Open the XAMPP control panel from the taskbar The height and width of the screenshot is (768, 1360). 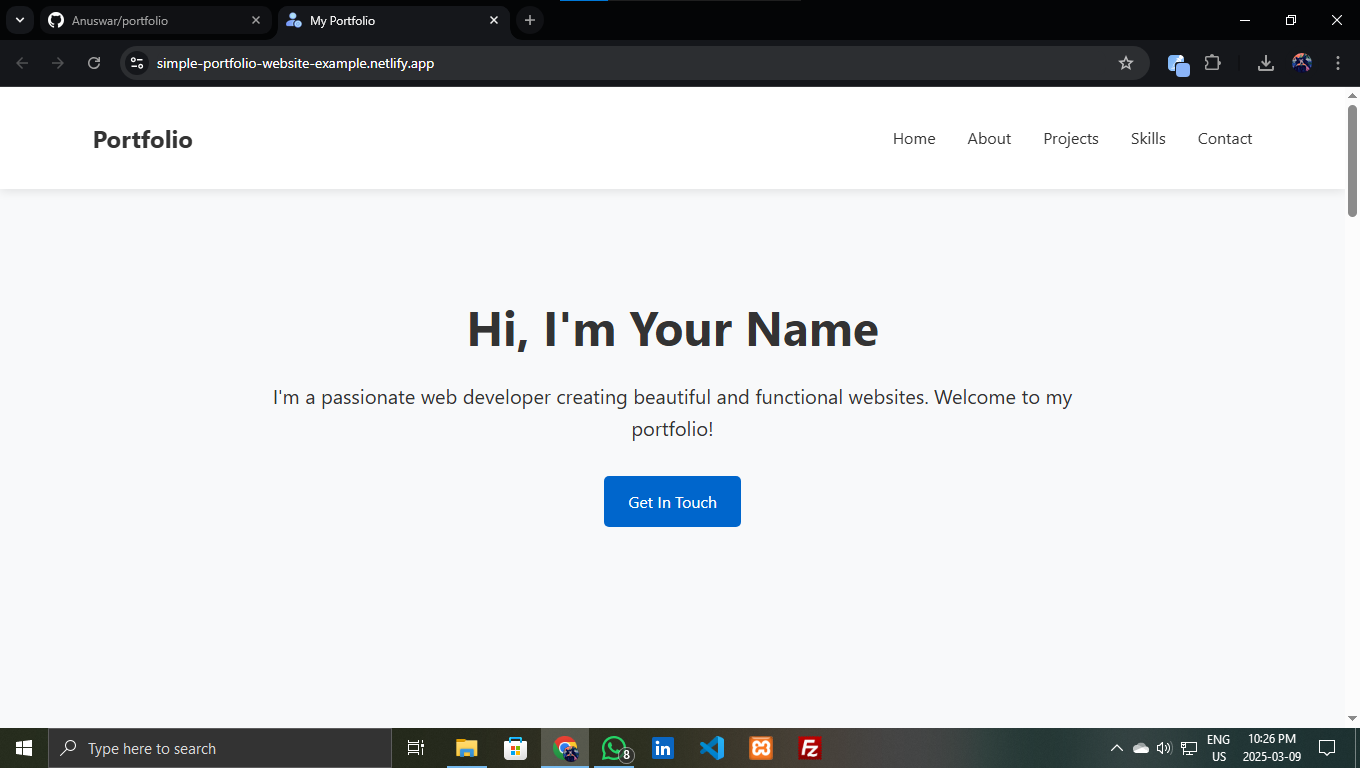click(760, 747)
